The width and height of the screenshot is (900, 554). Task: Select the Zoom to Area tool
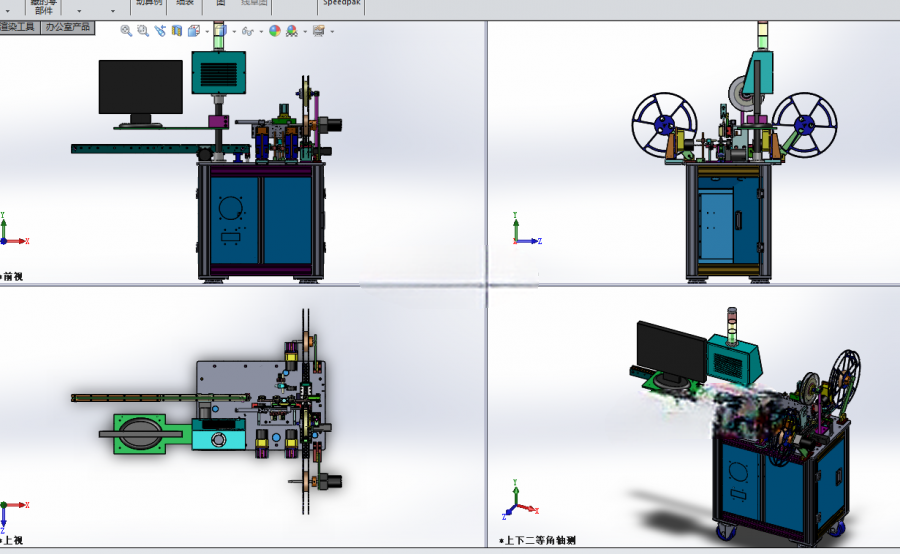click(143, 31)
